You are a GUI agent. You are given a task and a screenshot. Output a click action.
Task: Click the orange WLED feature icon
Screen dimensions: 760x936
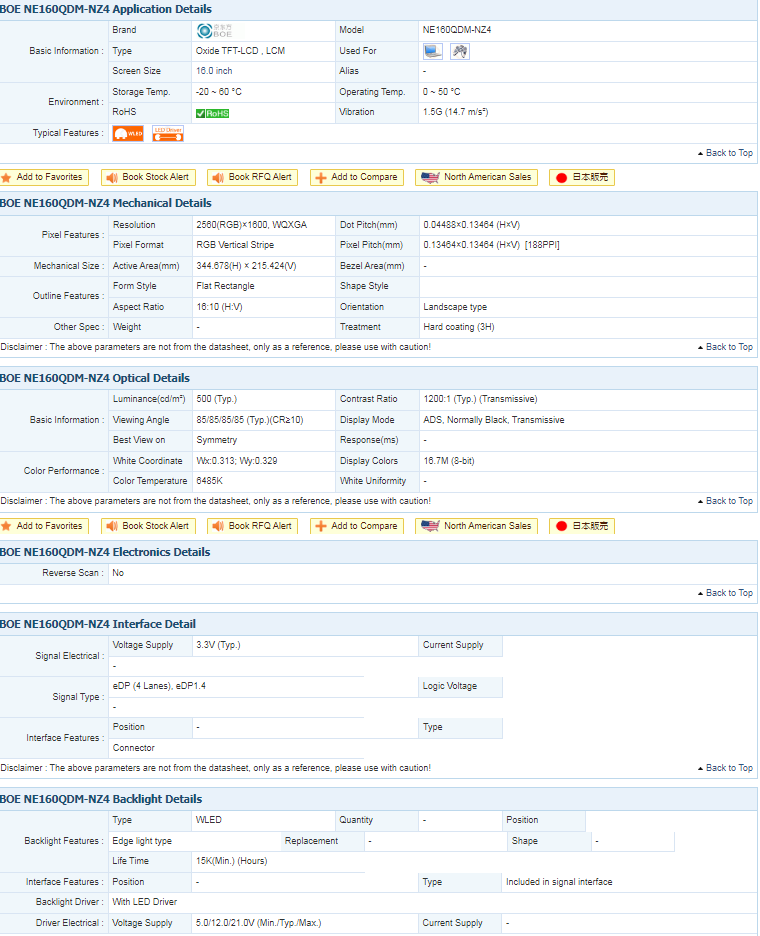[128, 134]
